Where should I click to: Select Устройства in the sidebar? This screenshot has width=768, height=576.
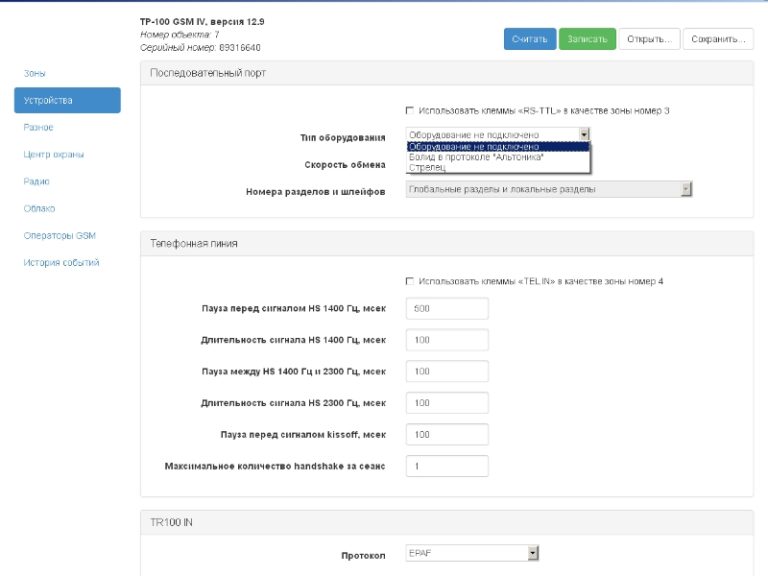[x=67, y=100]
